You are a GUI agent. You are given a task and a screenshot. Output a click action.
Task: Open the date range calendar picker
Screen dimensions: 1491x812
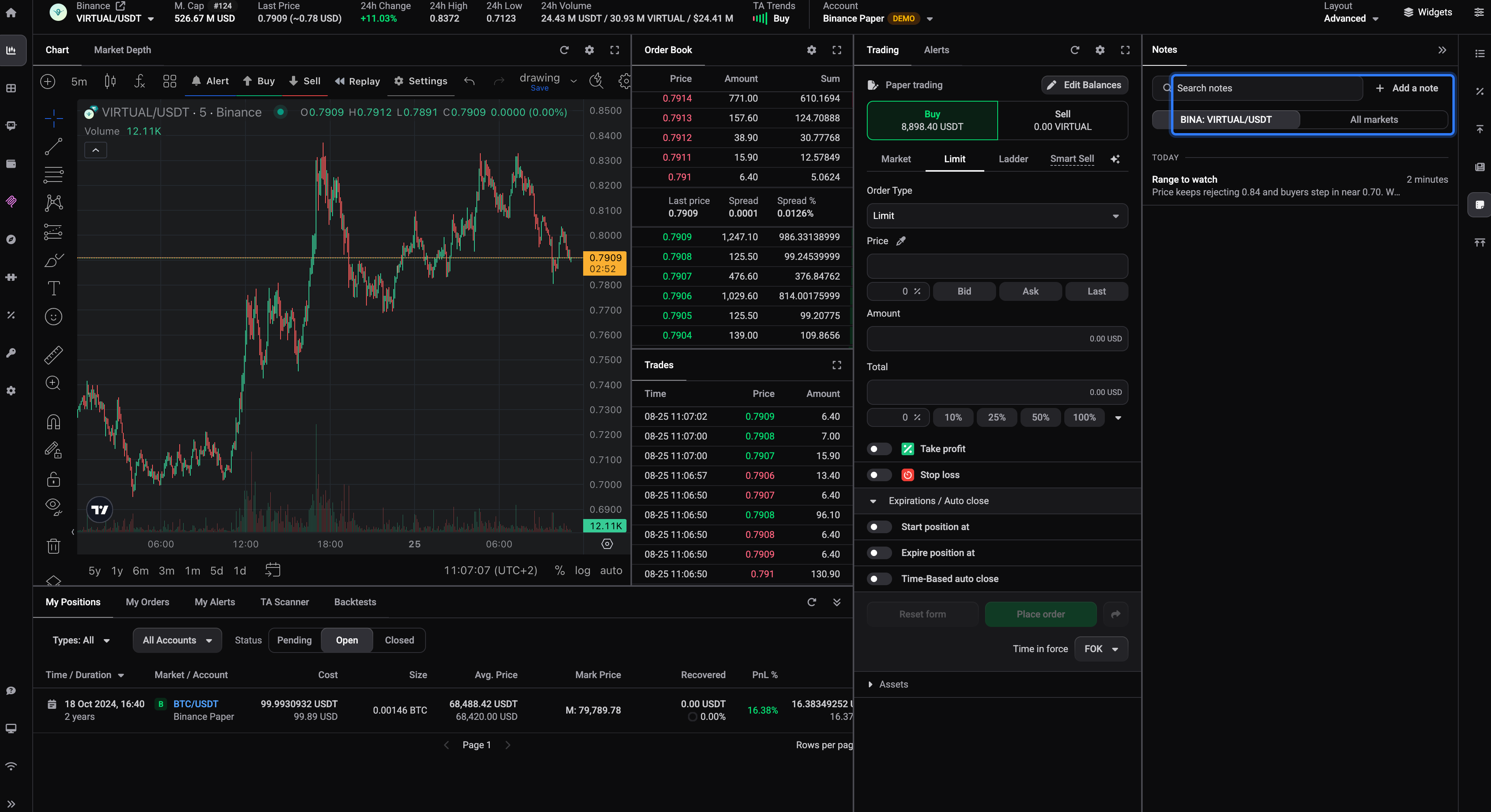click(273, 570)
